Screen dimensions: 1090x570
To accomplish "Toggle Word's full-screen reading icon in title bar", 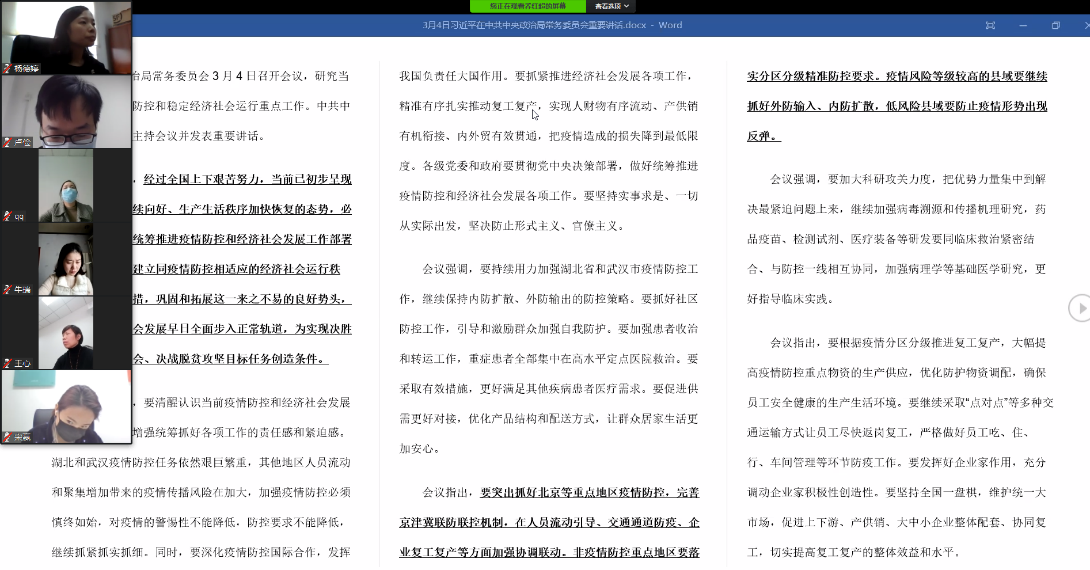I will click(989, 25).
